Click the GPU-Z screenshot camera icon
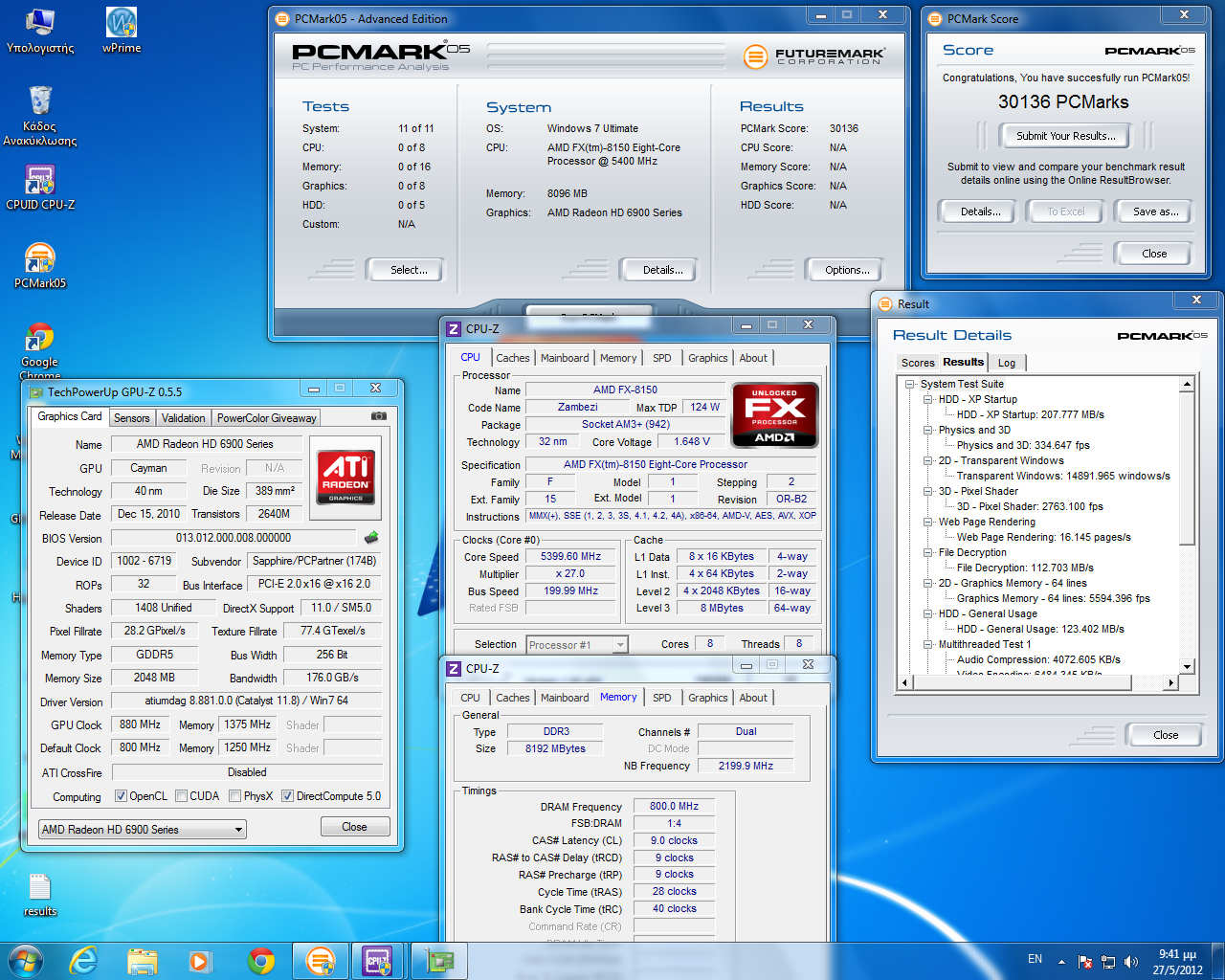The height and width of the screenshot is (980, 1225). pyautogui.click(x=379, y=416)
